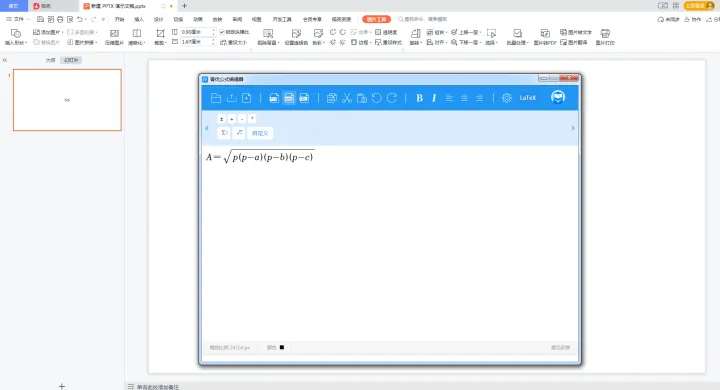Screen dimensions: 720x390
Task: Open the File menu
Action: tap(17, 19)
